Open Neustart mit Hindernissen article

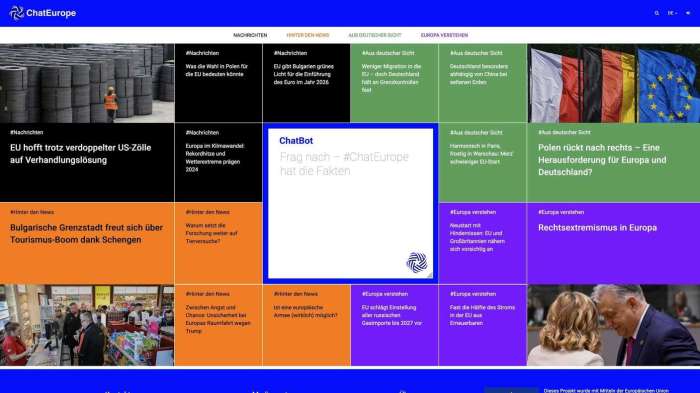(477, 237)
